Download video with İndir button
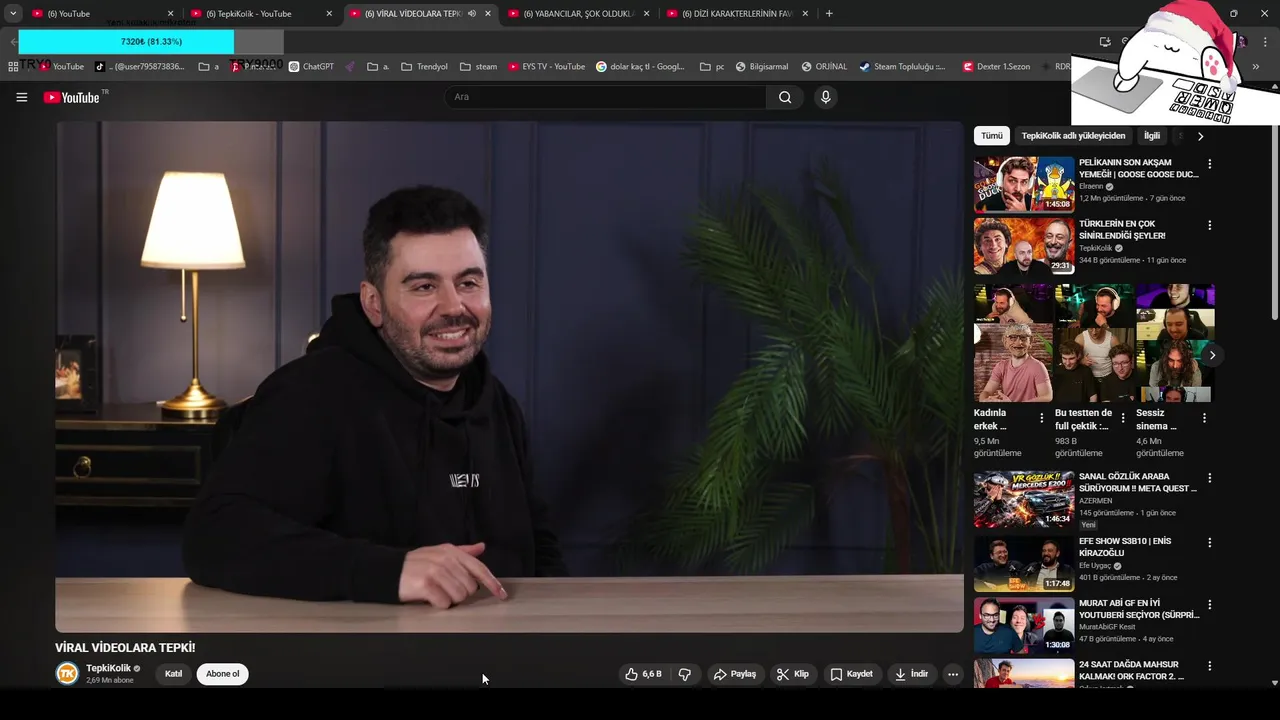 coord(911,674)
